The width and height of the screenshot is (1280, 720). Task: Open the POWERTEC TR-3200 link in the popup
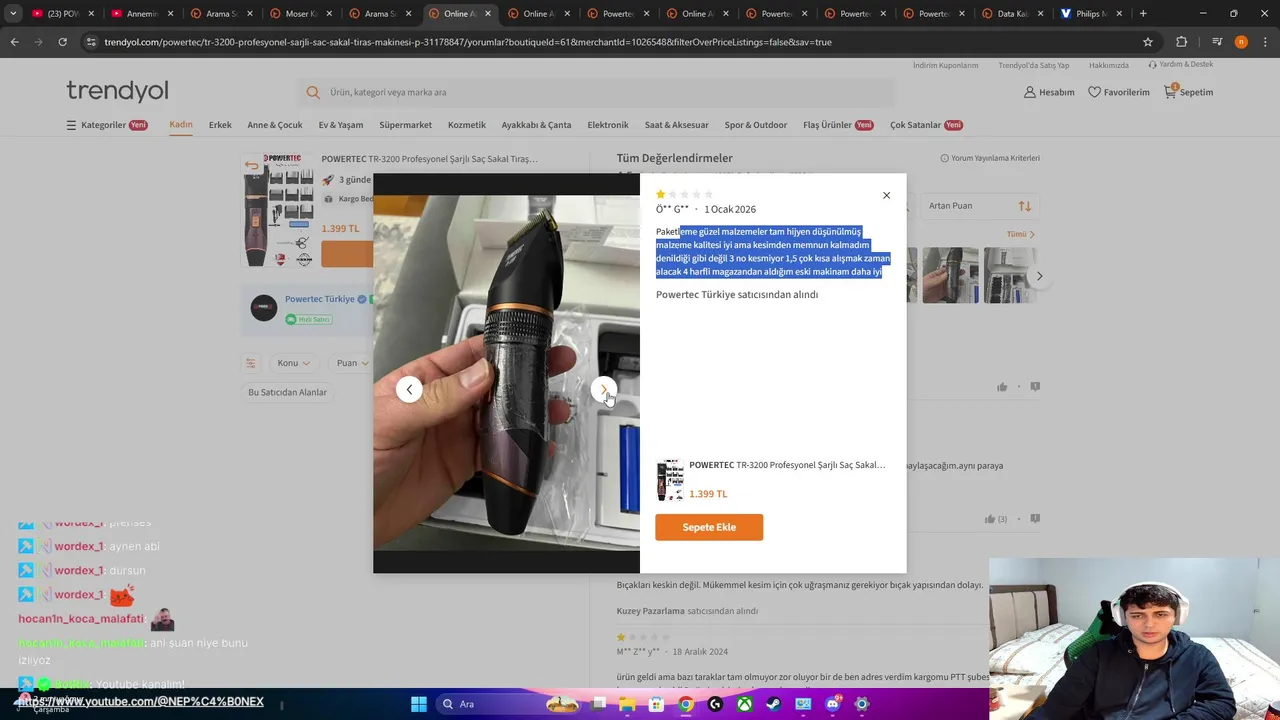pyautogui.click(x=787, y=465)
